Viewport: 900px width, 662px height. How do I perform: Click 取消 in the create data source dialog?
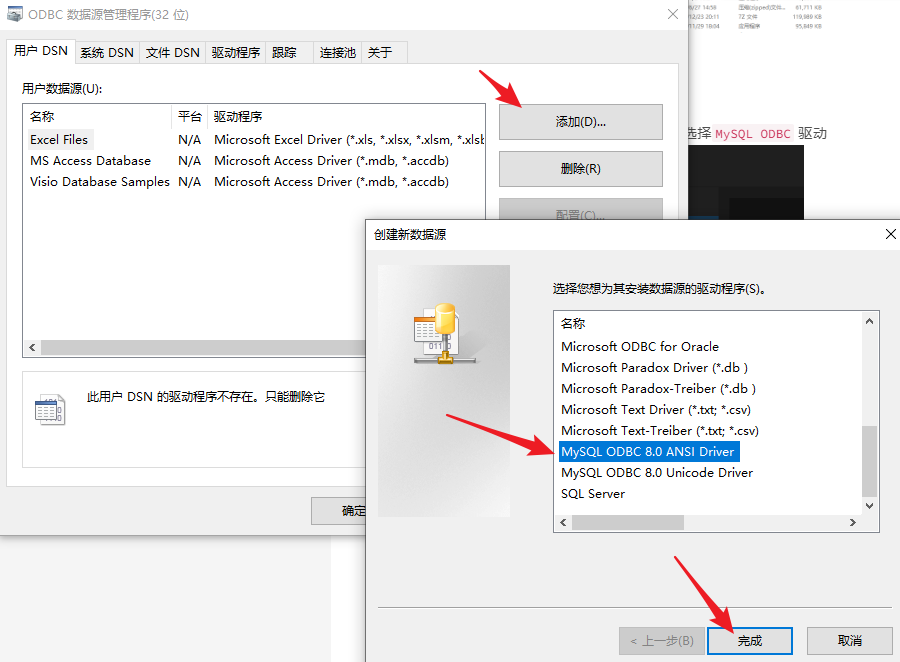click(x=849, y=641)
